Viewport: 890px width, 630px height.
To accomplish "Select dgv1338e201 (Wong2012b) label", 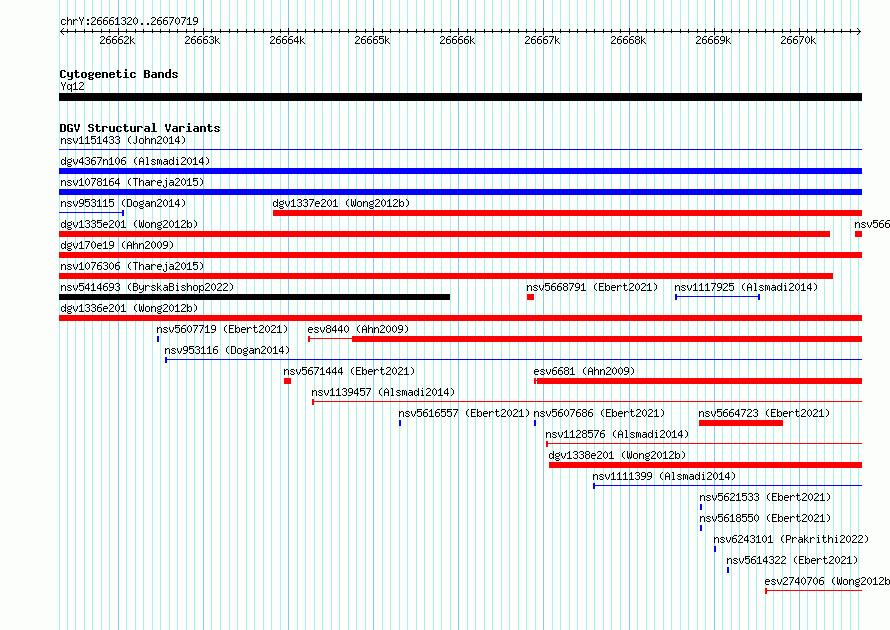I will coord(617,455).
